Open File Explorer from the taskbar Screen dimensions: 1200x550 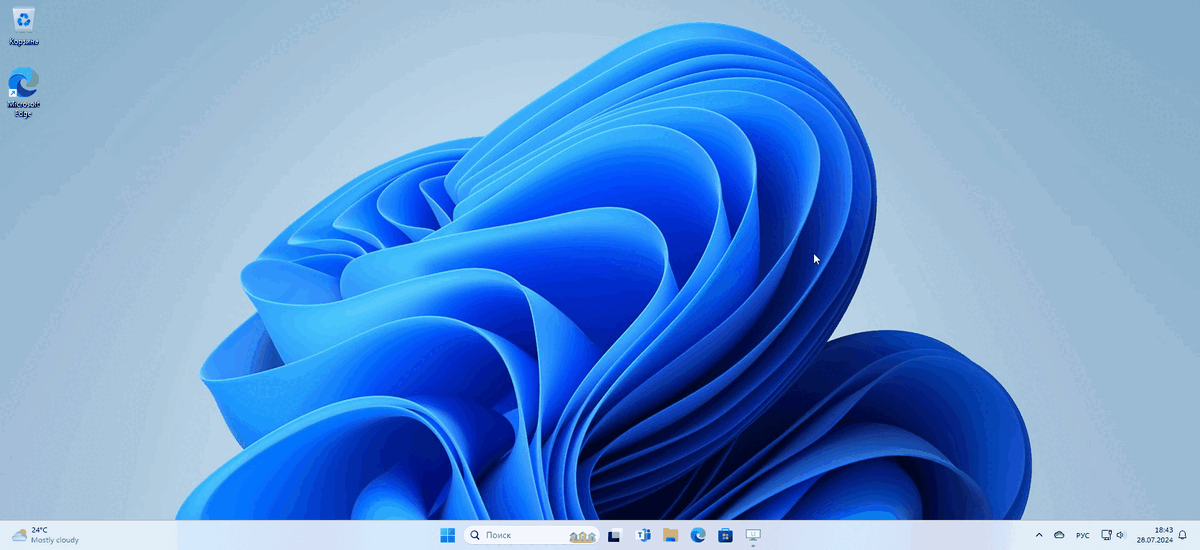[x=670, y=535]
